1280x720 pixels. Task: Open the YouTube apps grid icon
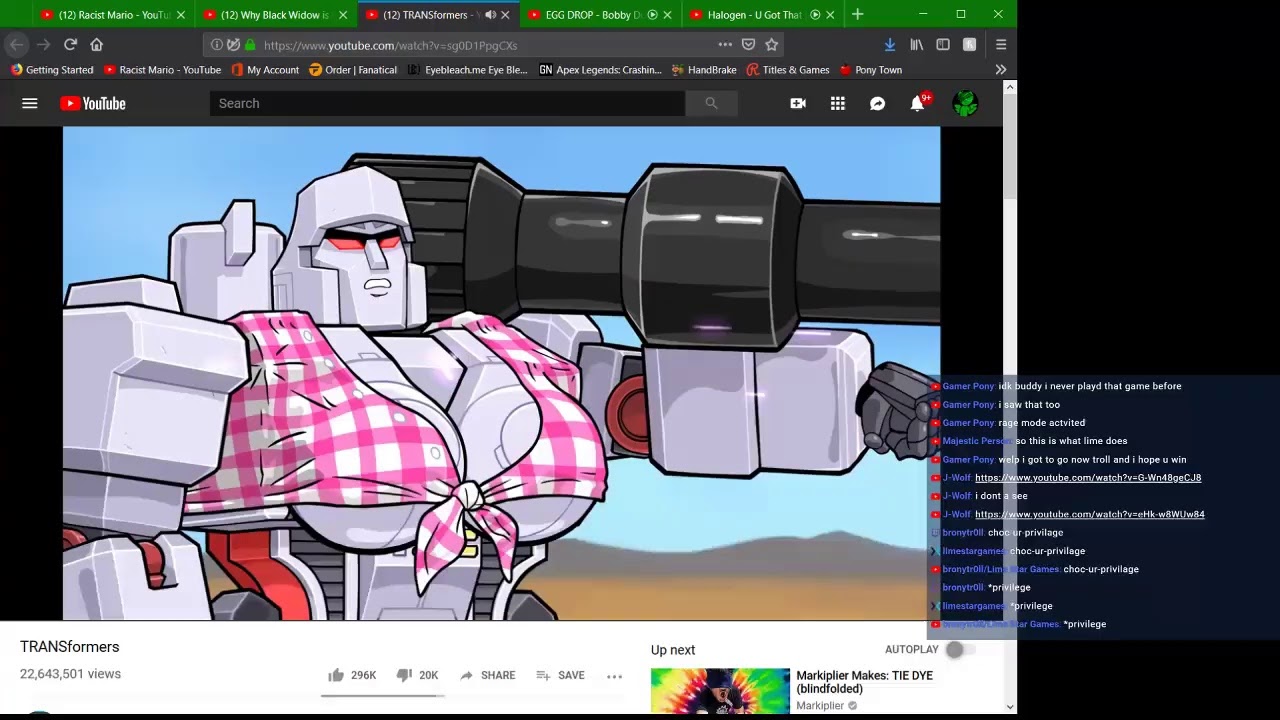pyautogui.click(x=838, y=103)
